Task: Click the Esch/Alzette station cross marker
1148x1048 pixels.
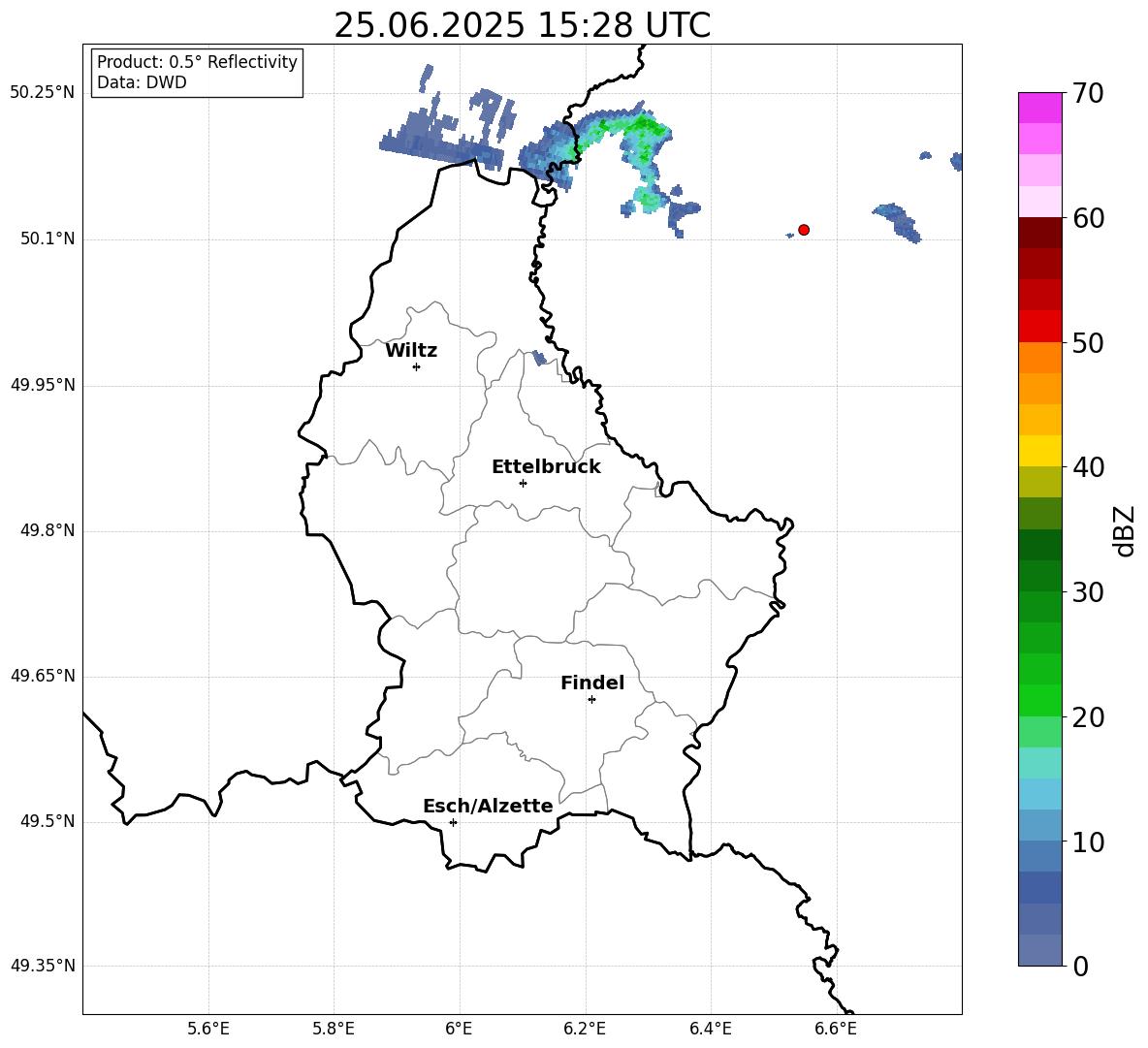Action: click(453, 822)
